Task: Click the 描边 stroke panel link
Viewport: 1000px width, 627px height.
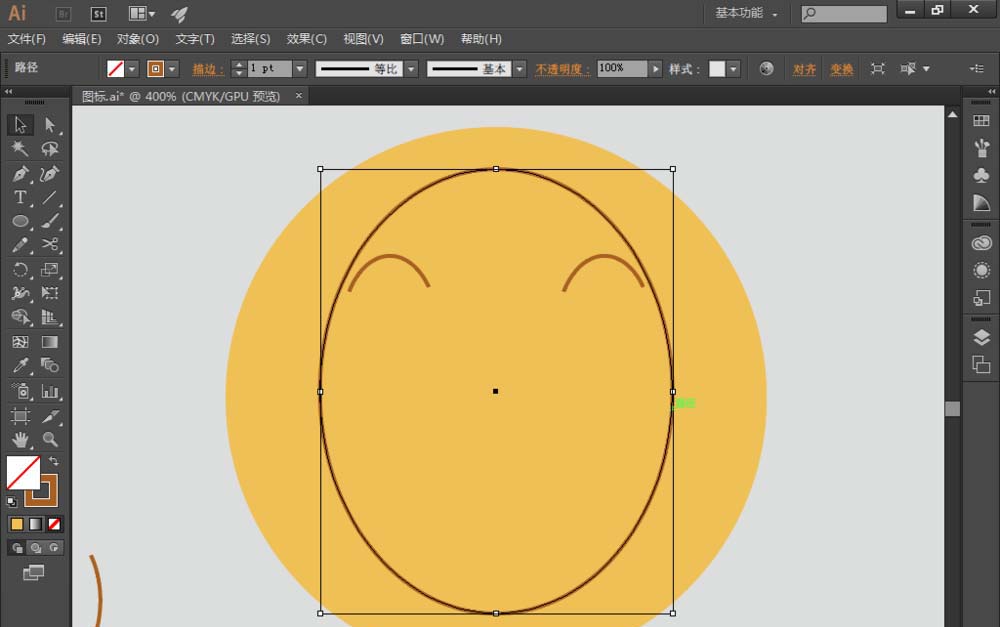Action: [x=208, y=69]
